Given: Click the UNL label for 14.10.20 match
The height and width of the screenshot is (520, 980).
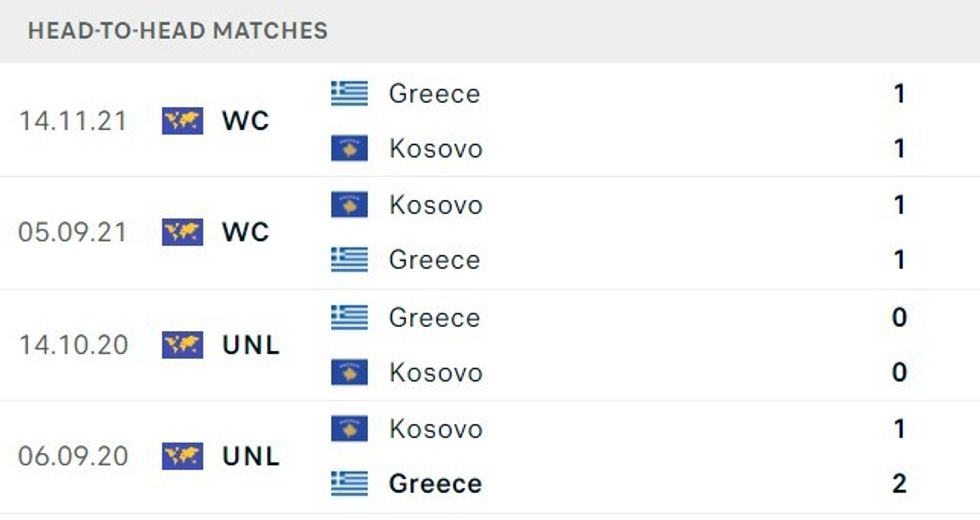Looking at the screenshot, I should click(x=251, y=345).
